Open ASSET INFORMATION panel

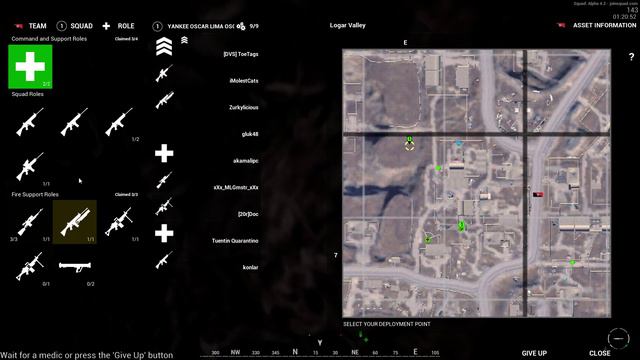tap(604, 25)
